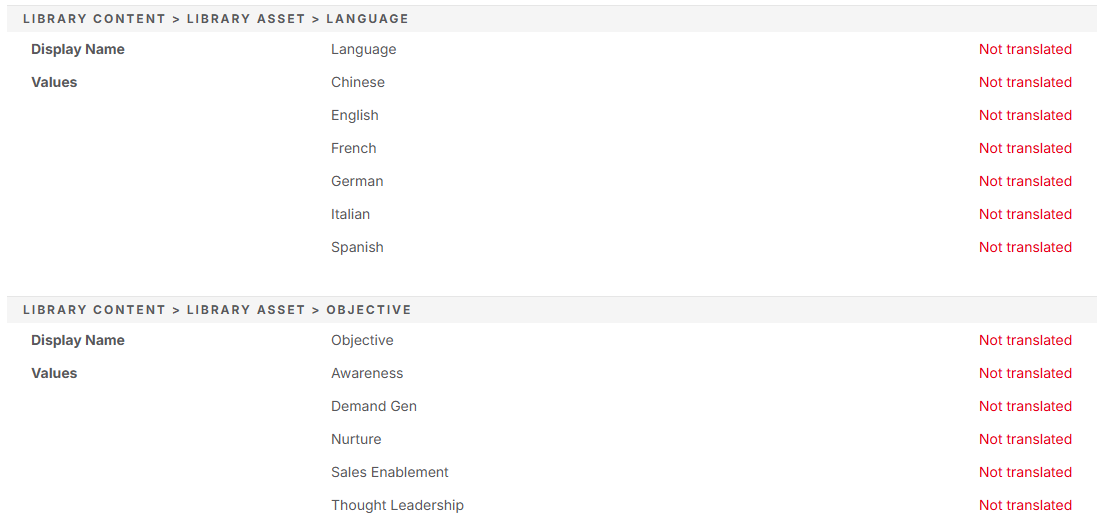1097x531 pixels.
Task: Click Not translated beside Sales Enablement
Action: (x=1025, y=472)
